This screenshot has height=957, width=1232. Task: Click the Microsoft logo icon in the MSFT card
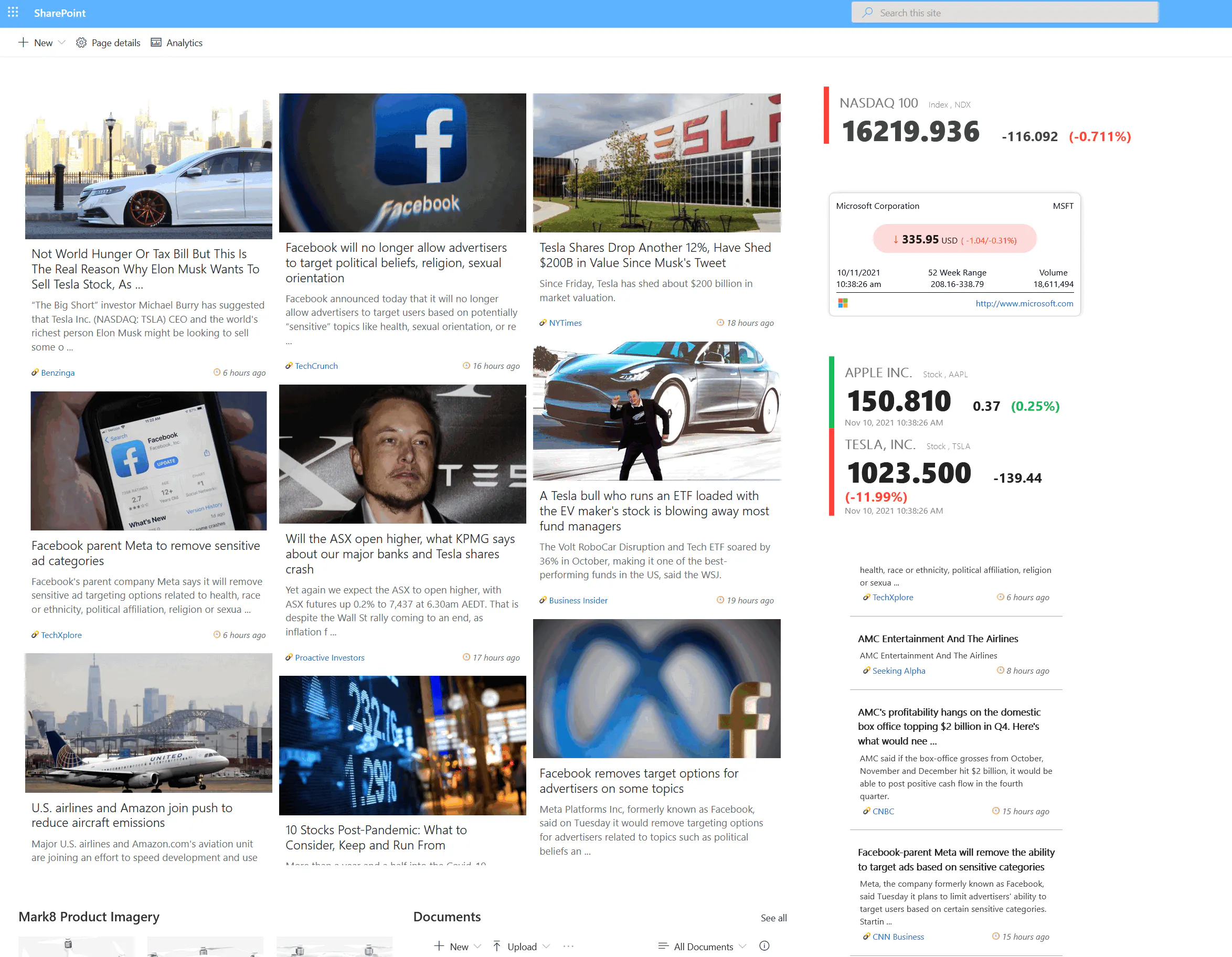pos(843,303)
